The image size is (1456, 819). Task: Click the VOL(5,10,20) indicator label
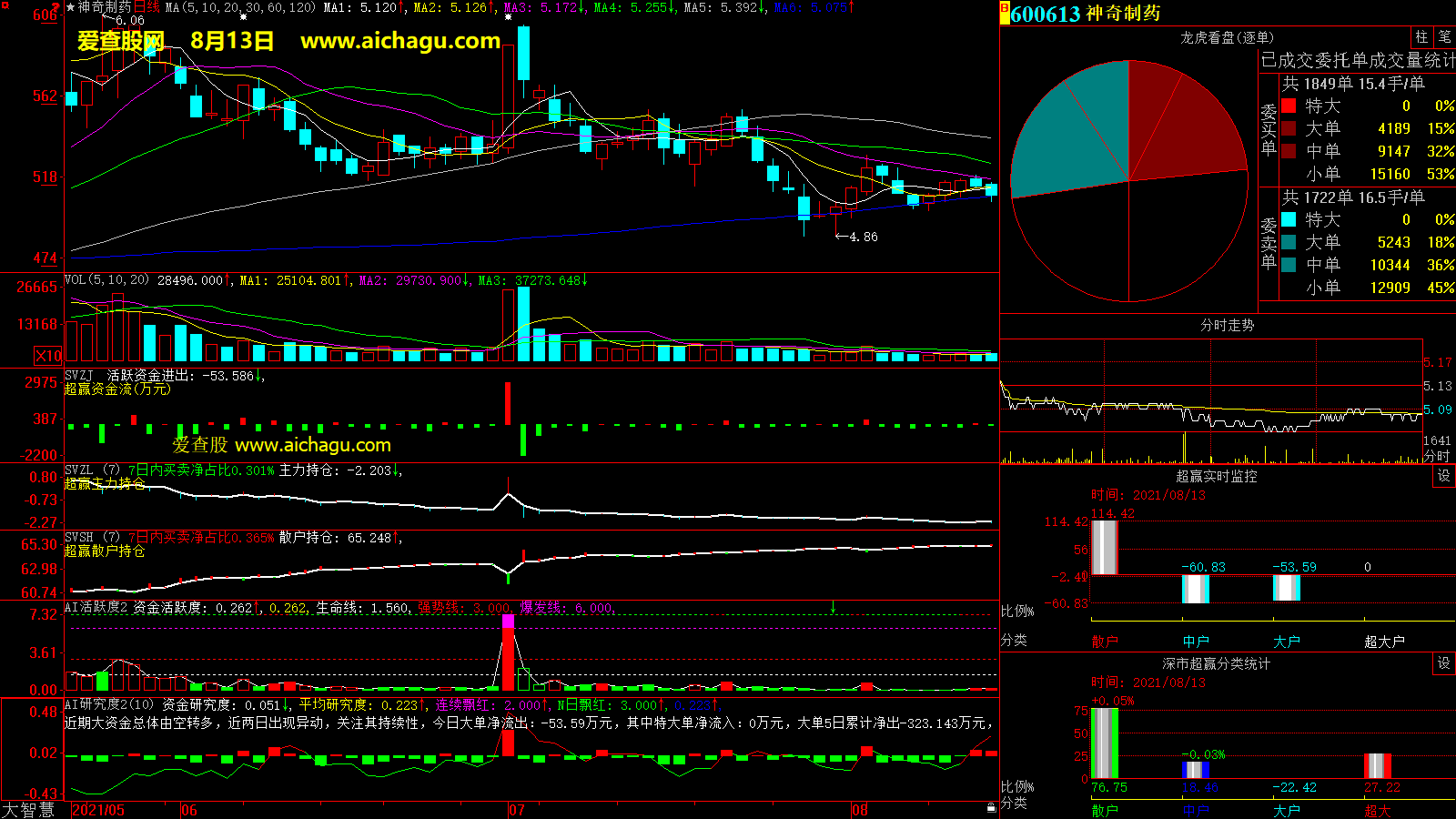pos(106,280)
